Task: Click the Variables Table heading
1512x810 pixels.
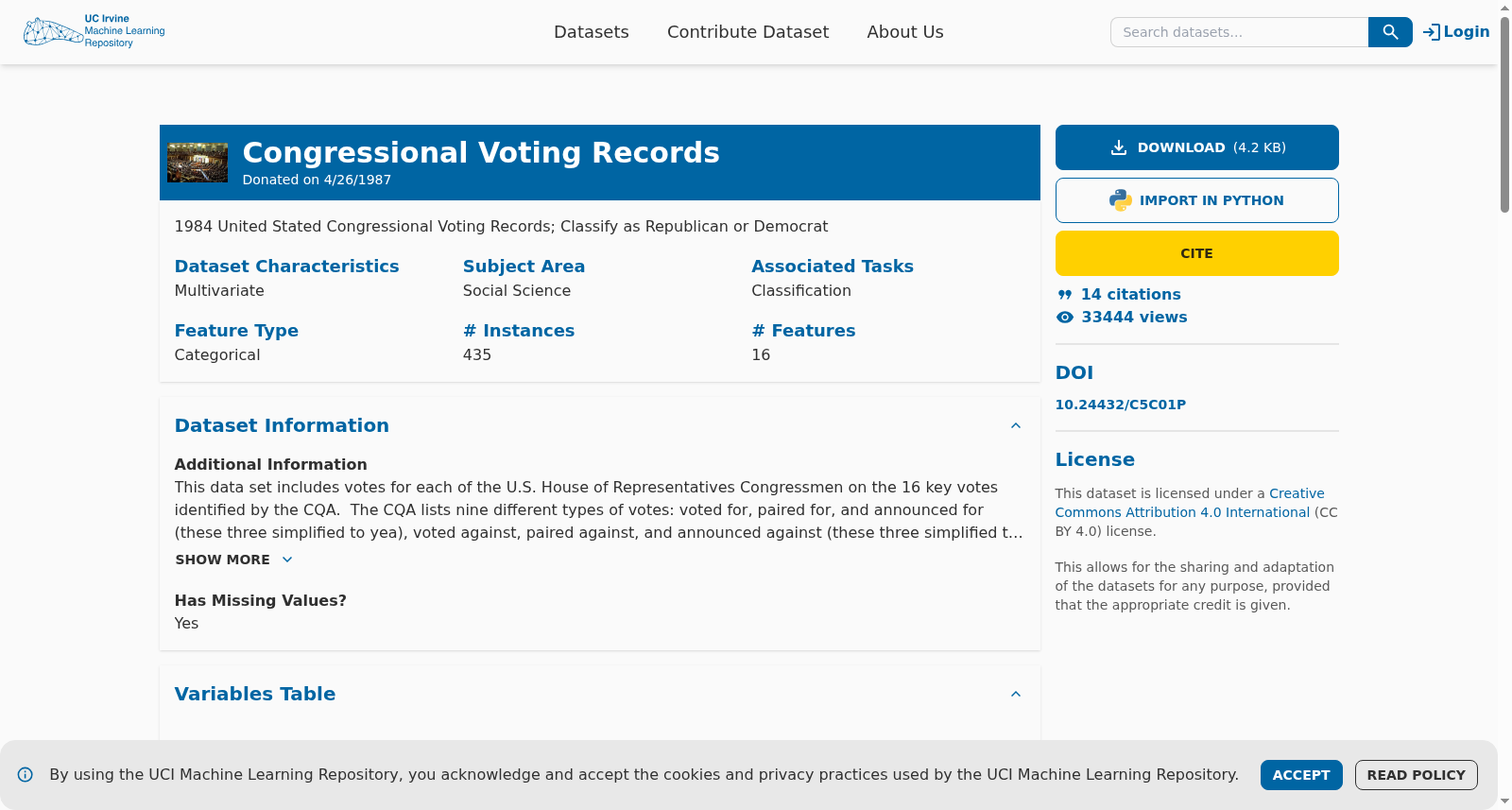Action: 255,694
